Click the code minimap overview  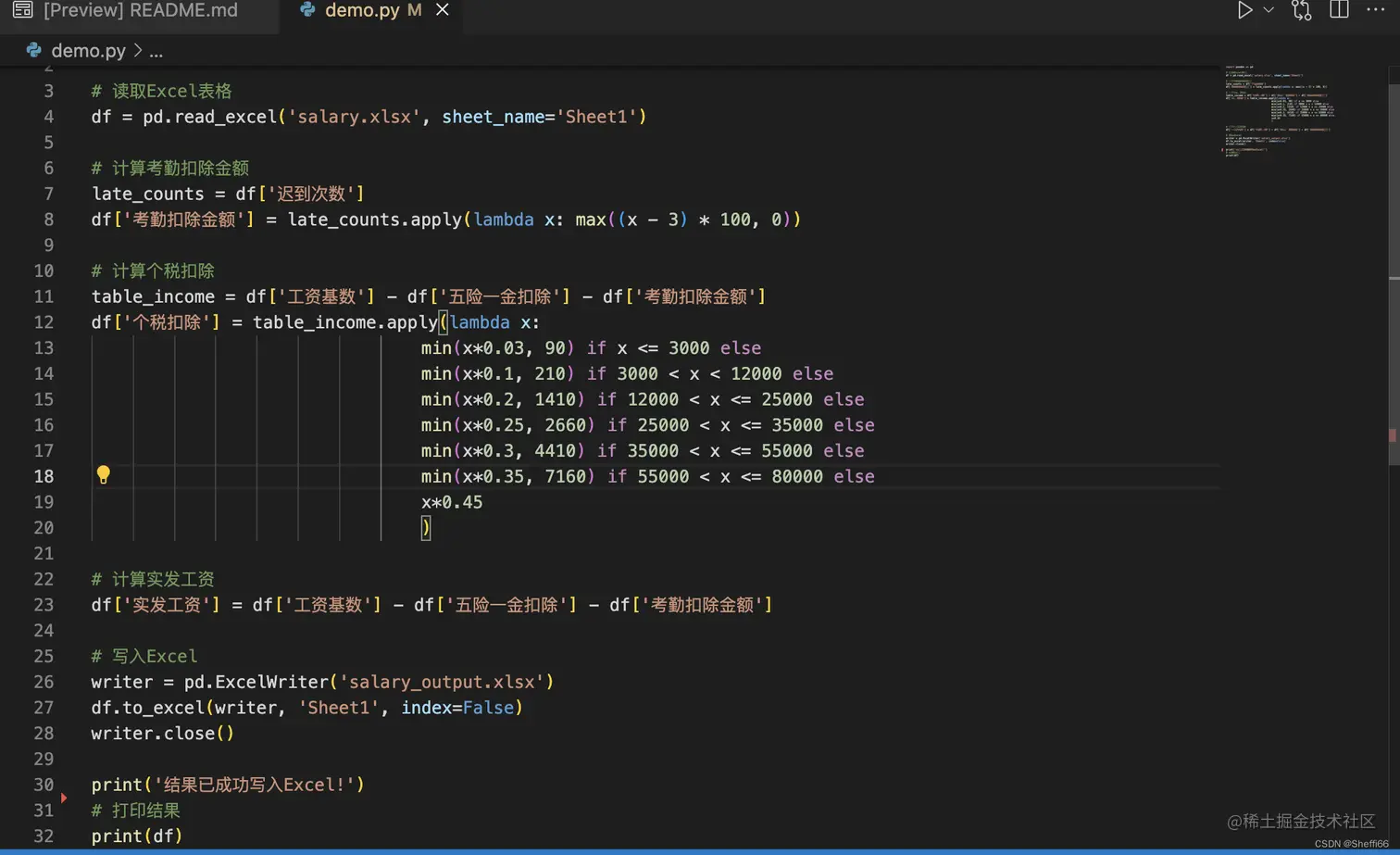(x=1280, y=111)
